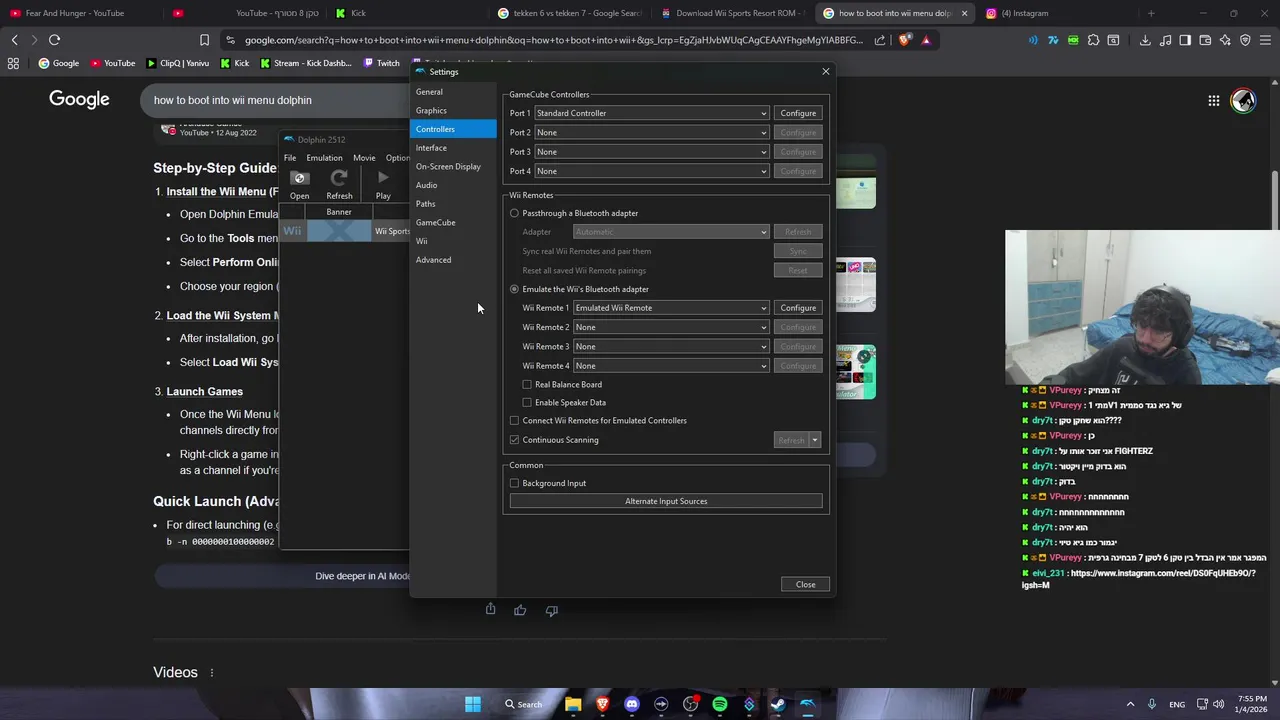
Task: Open Wii Remote 3 dropdown
Action: pyautogui.click(x=671, y=346)
